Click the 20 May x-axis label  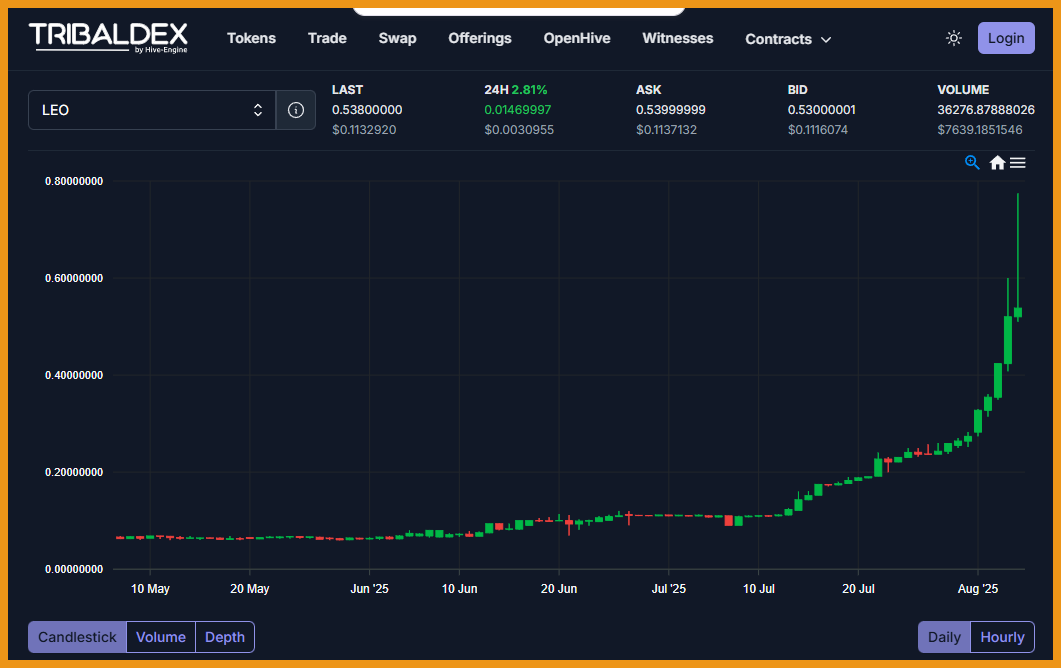click(250, 589)
